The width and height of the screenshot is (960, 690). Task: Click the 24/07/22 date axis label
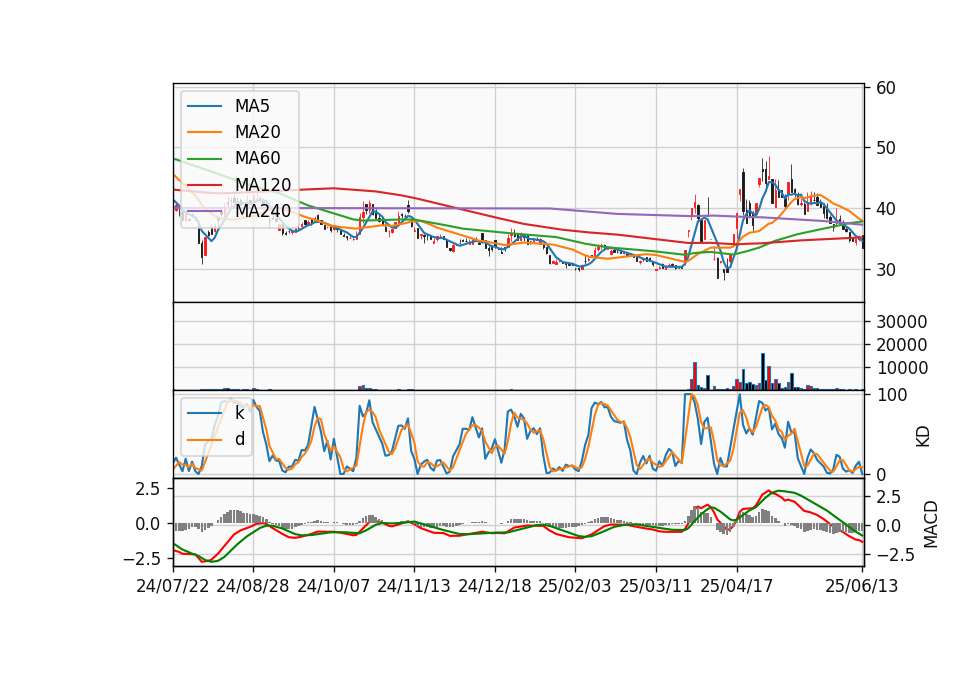[x=173, y=586]
